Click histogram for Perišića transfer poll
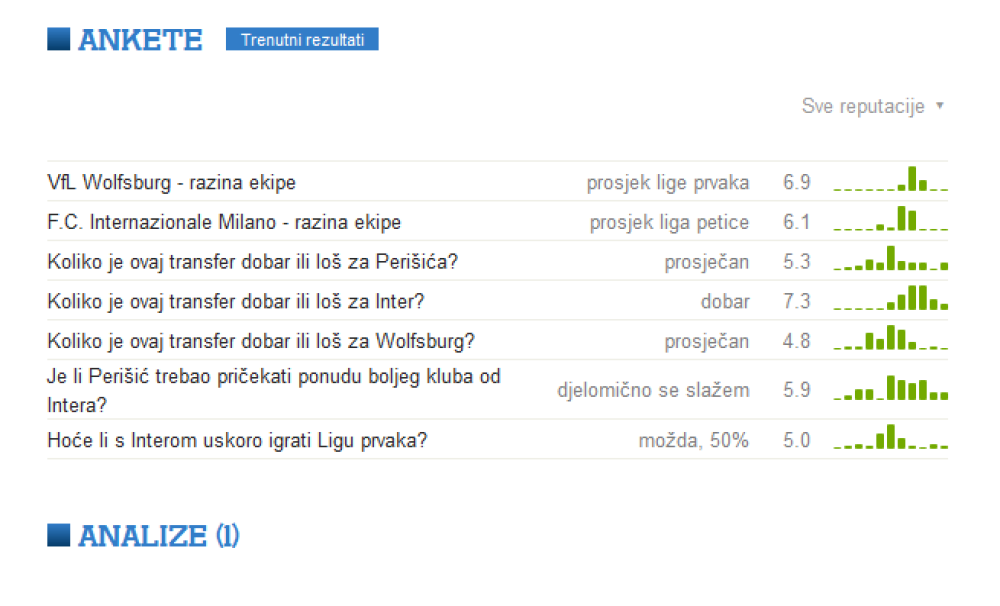Screen dimensions: 1000x606 pos(890,260)
